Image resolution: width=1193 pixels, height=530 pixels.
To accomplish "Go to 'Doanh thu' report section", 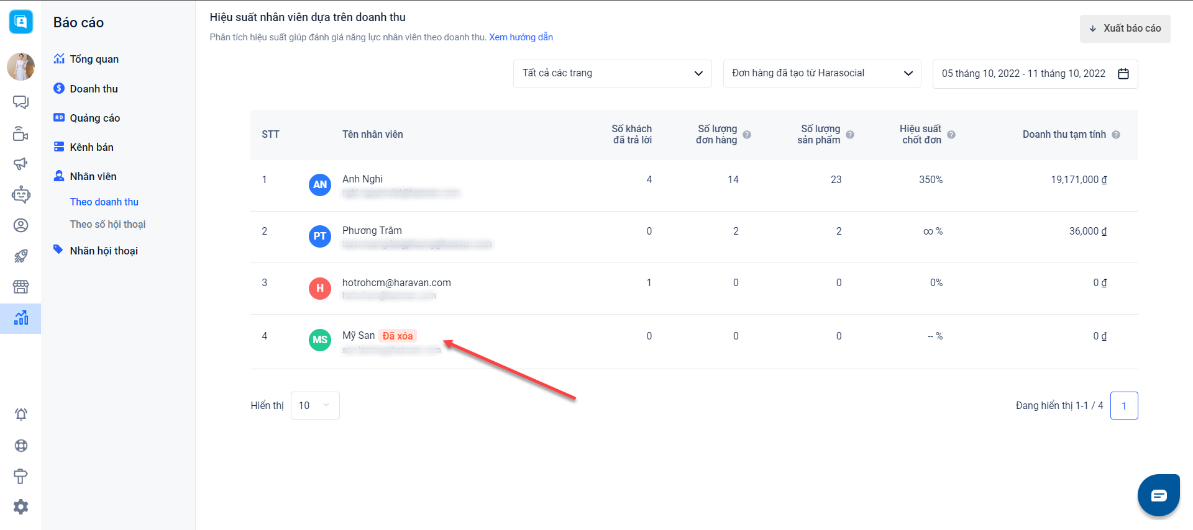I will (x=94, y=89).
